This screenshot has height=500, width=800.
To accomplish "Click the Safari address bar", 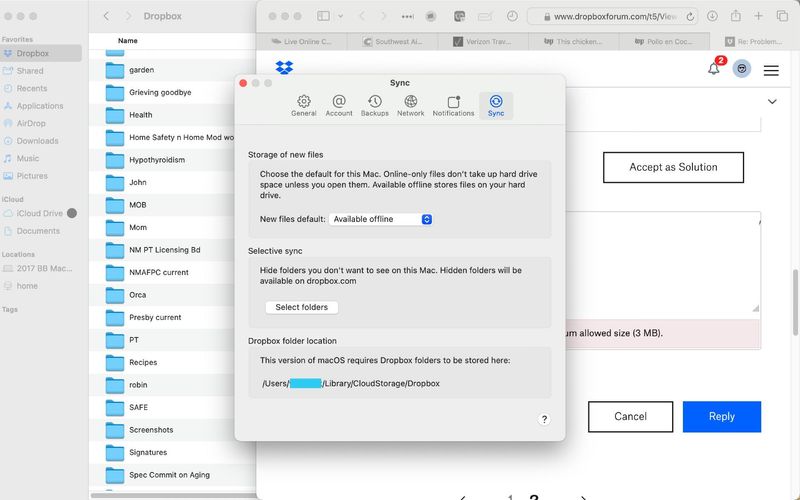I will point(612,16).
